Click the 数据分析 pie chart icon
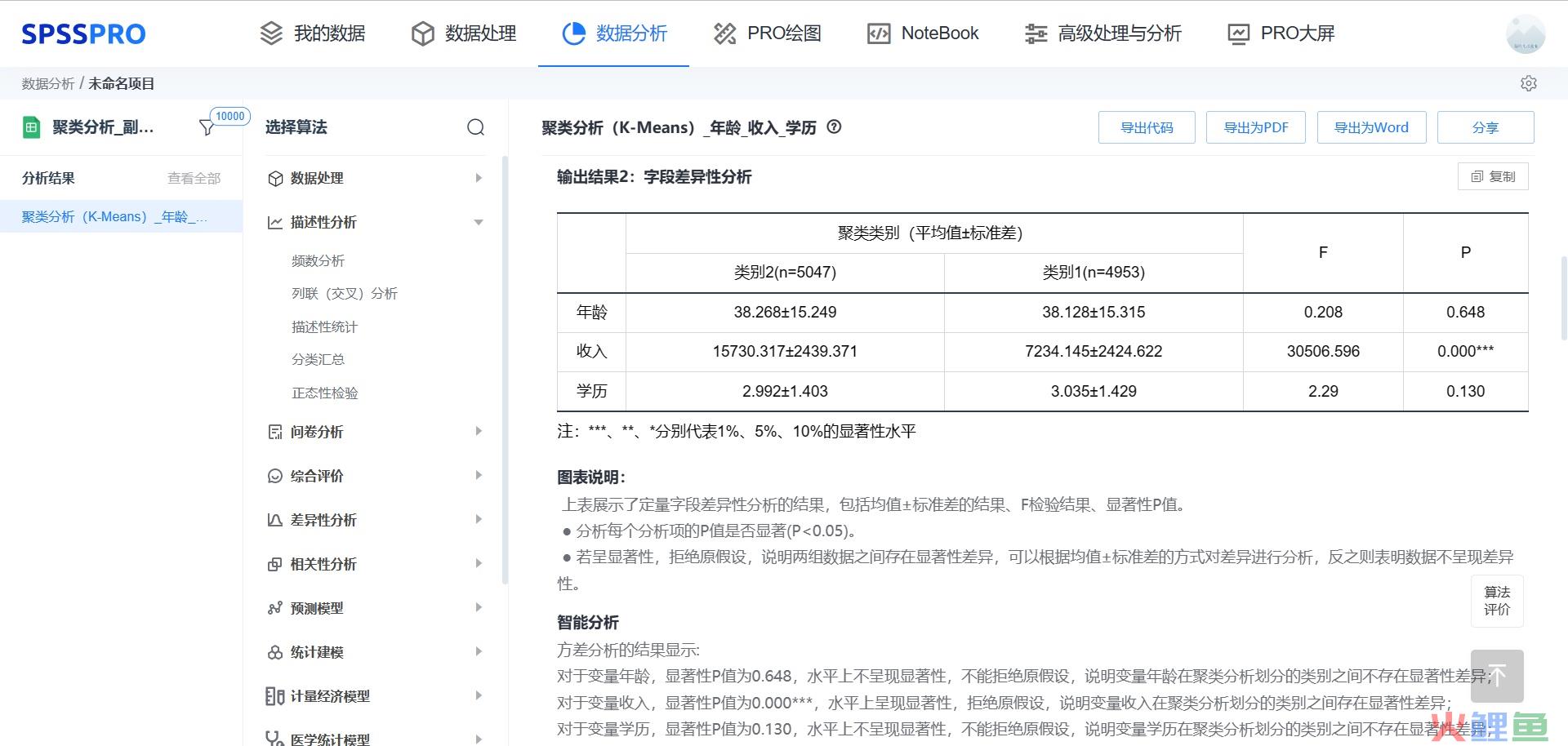Image resolution: width=1568 pixels, height=746 pixels. click(x=573, y=33)
